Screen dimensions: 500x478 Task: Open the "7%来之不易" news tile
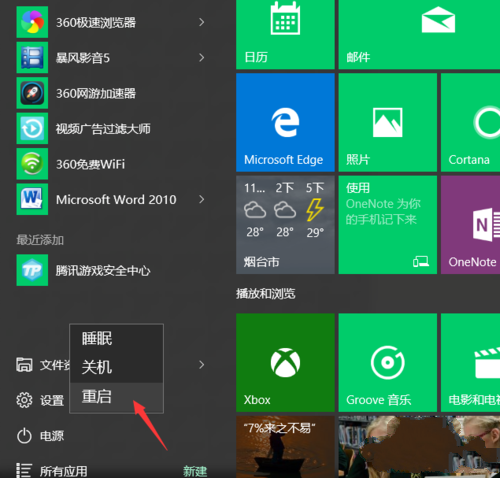(x=285, y=447)
